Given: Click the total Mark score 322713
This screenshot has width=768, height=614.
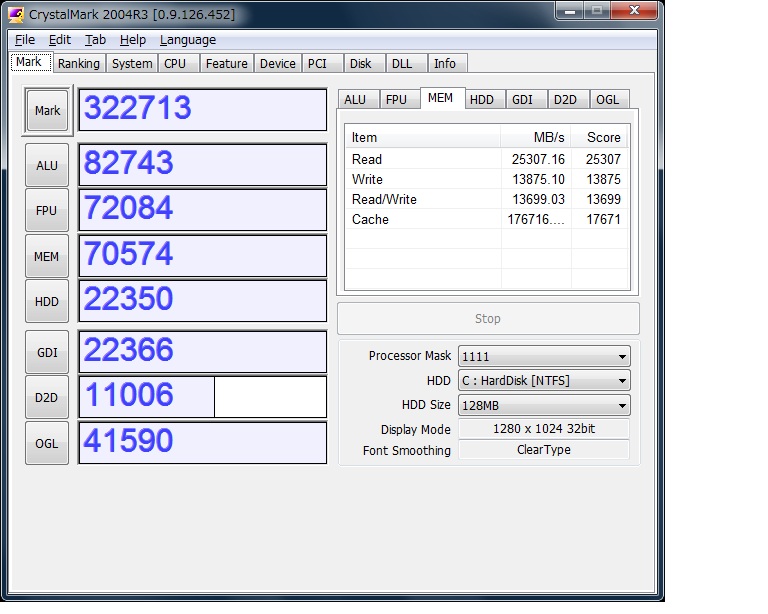Looking at the screenshot, I should [x=203, y=110].
